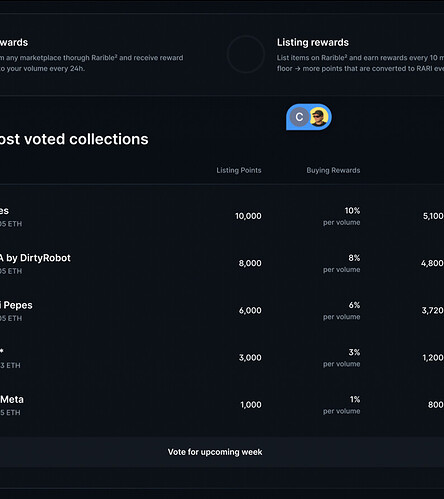The width and height of the screenshot is (444, 499).
Task: Open the Pepes collection row
Action: pyautogui.click(x=16, y=305)
